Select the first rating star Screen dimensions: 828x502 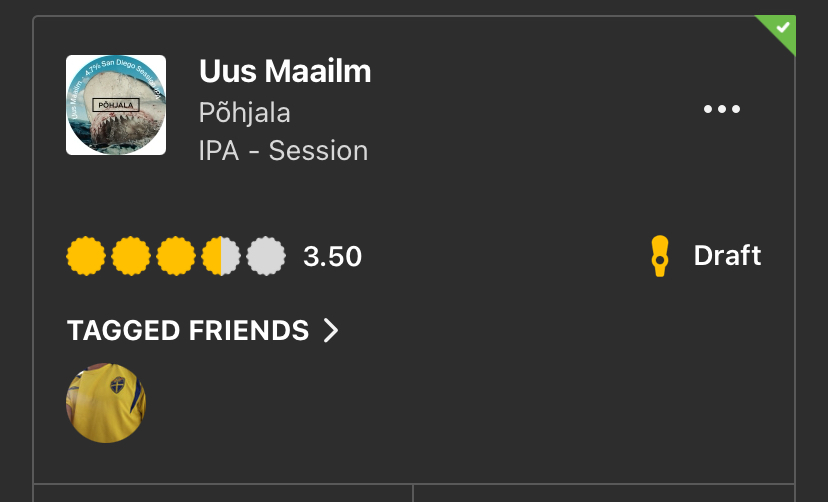(86, 257)
